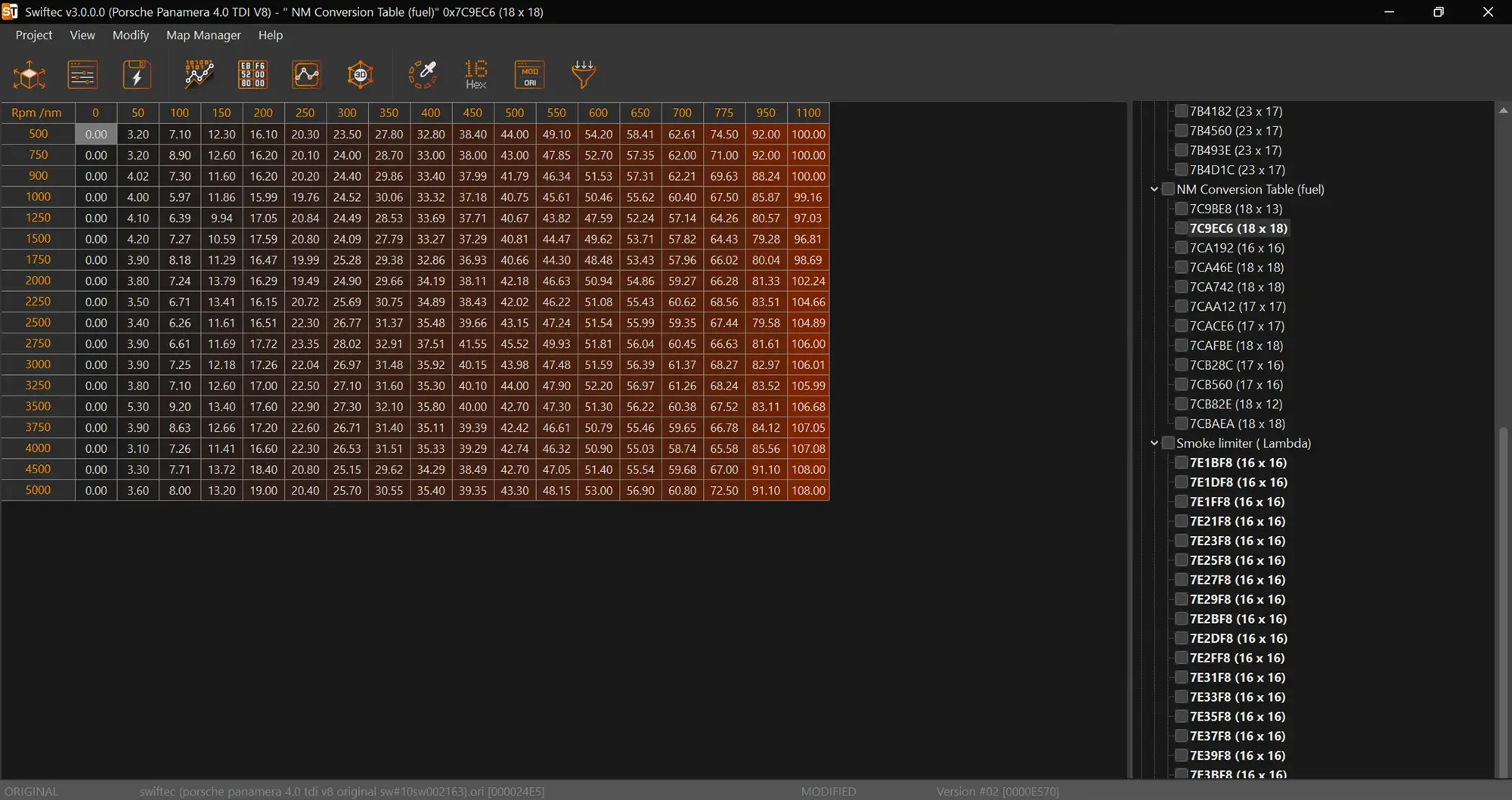Select map 7CA46E (18 x 18)

pos(1236,268)
